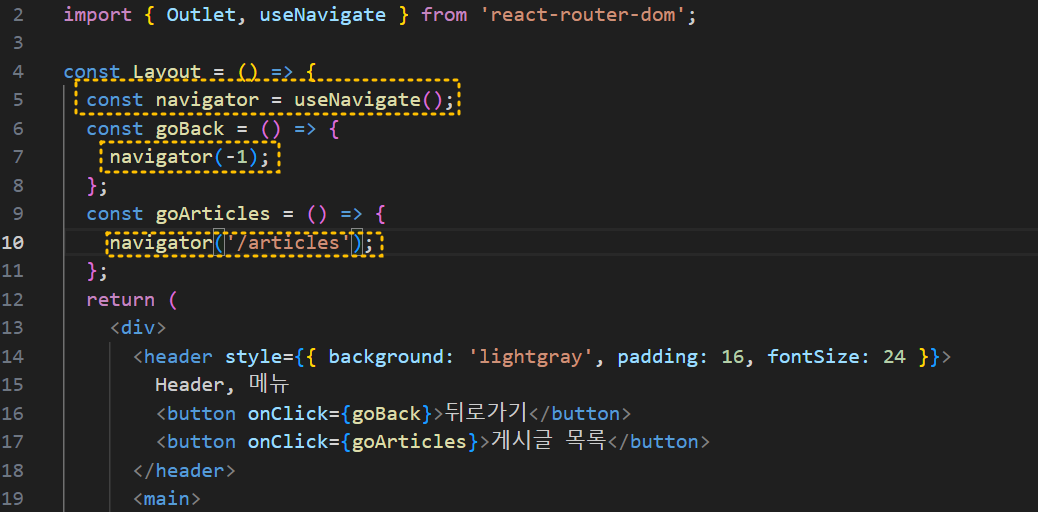Click line number 5 in the gutter
Viewport: 1038px width, 512px height.
point(18,100)
